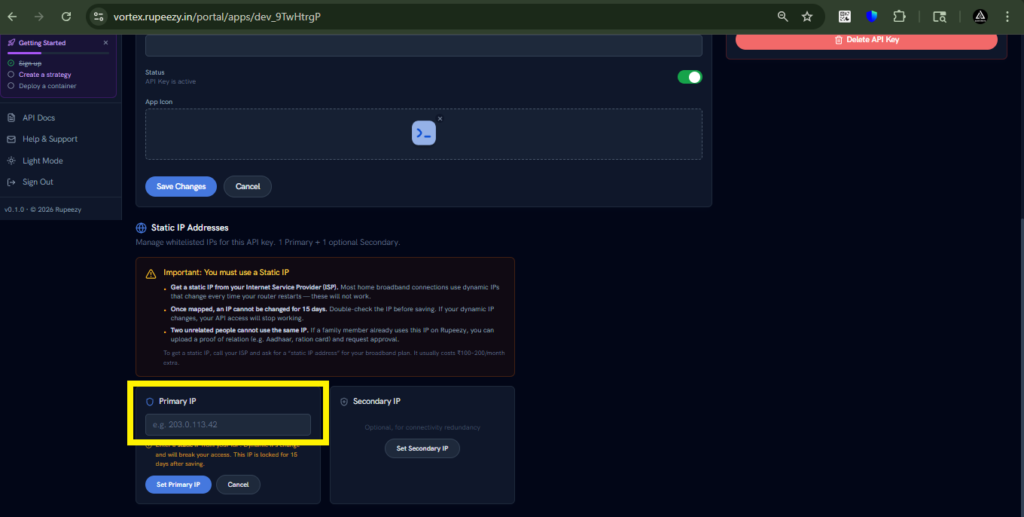Open API Docs from sidebar
Image resolution: width=1024 pixels, height=517 pixels.
coord(38,118)
